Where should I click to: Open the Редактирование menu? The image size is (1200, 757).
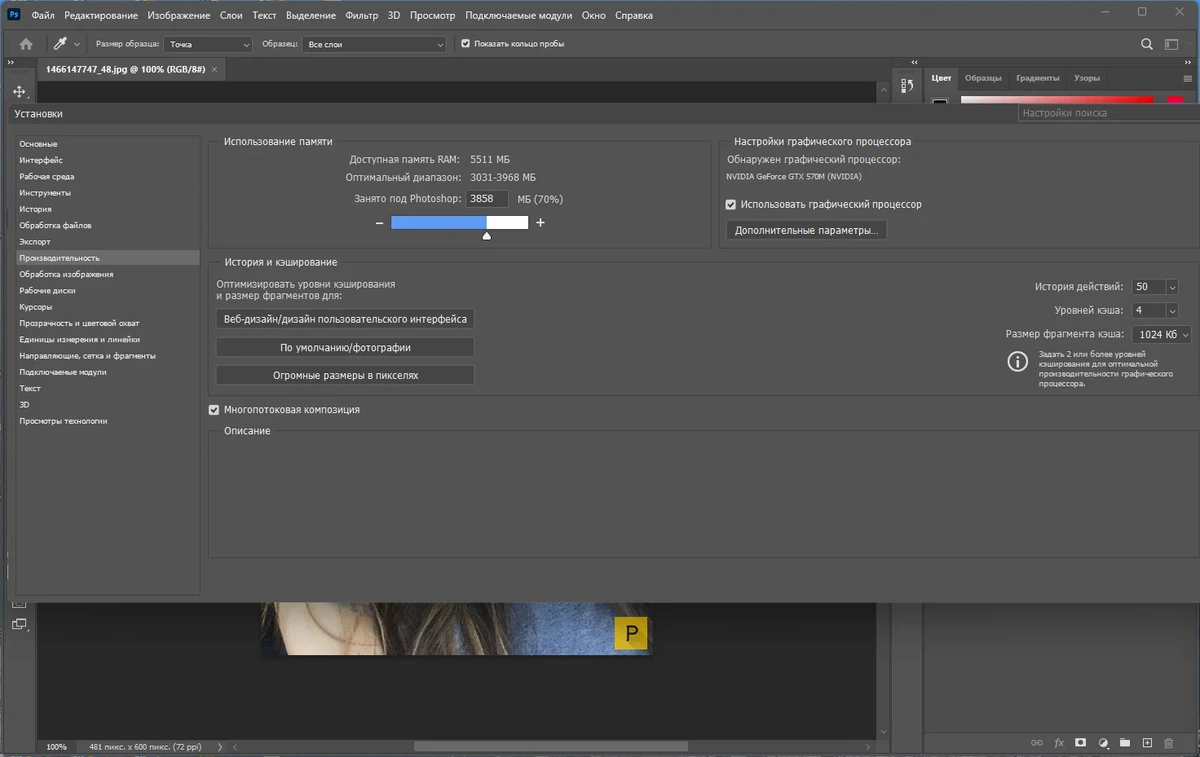pyautogui.click(x=101, y=16)
